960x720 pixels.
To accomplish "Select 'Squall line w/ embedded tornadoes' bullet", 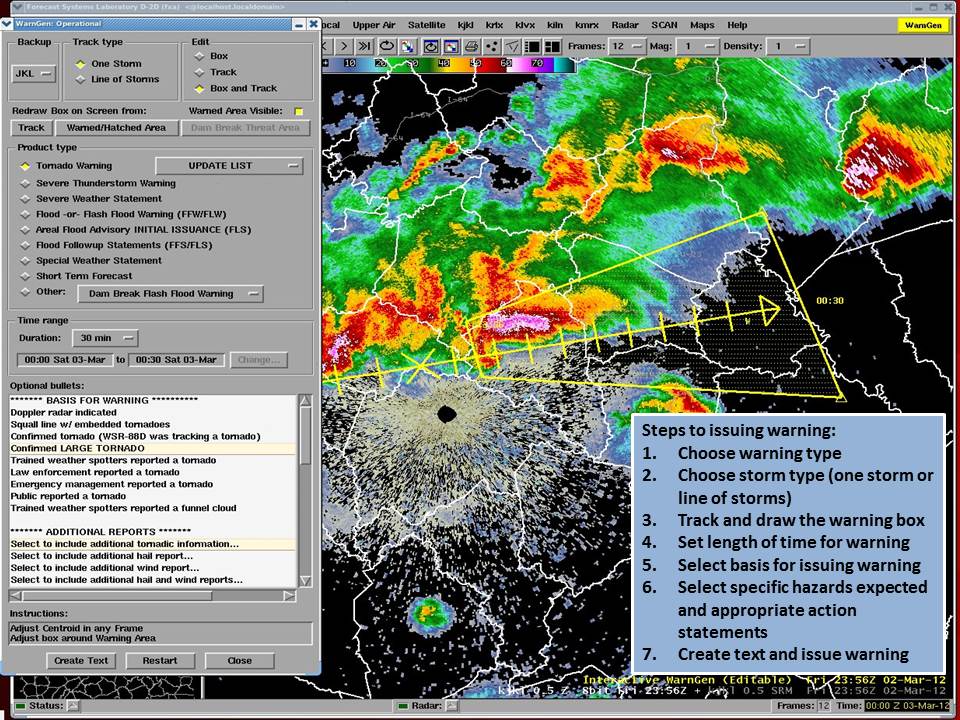I will tap(152, 424).
